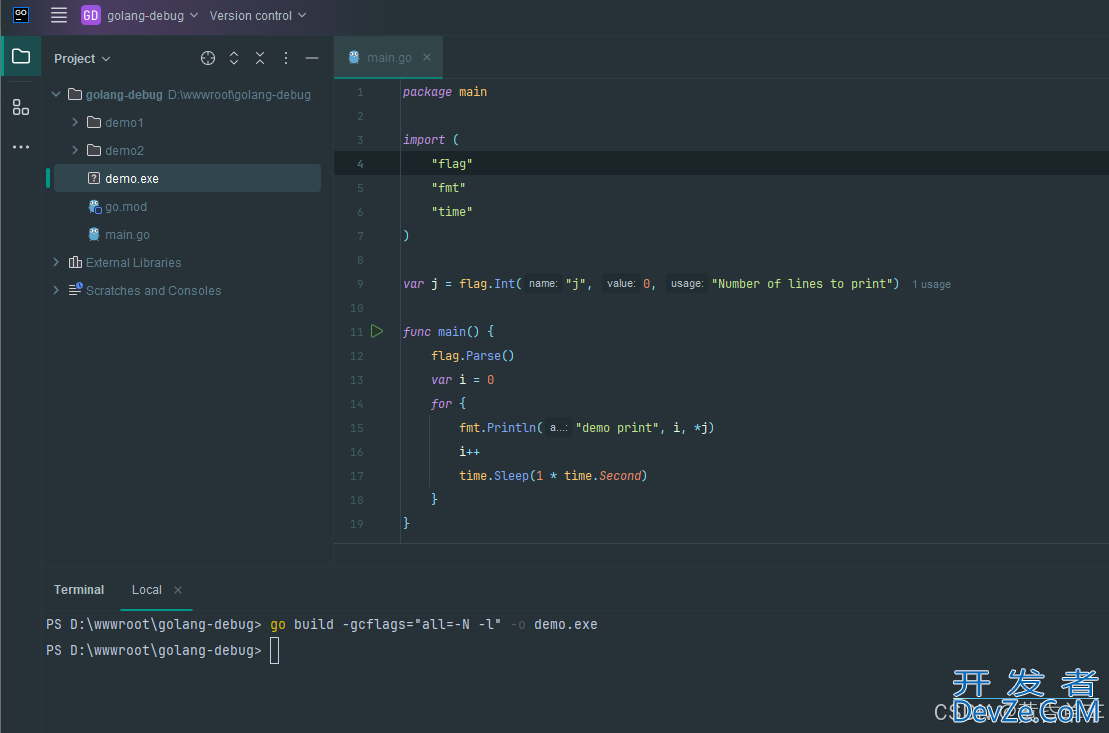The width and height of the screenshot is (1109, 733).
Task: Close the Local terminal tab
Action: (x=178, y=590)
